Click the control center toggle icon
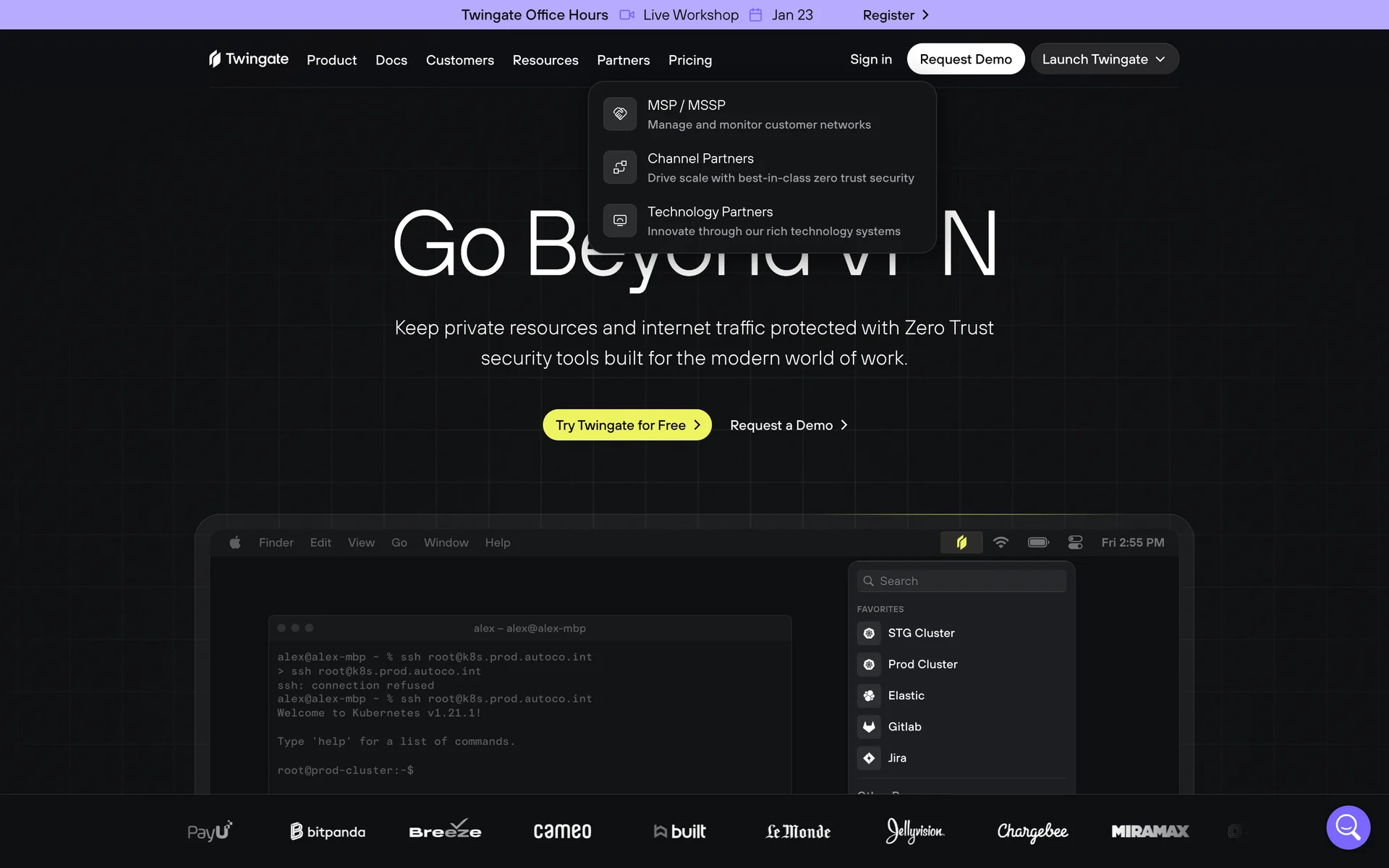This screenshot has width=1389, height=868. point(1075,542)
